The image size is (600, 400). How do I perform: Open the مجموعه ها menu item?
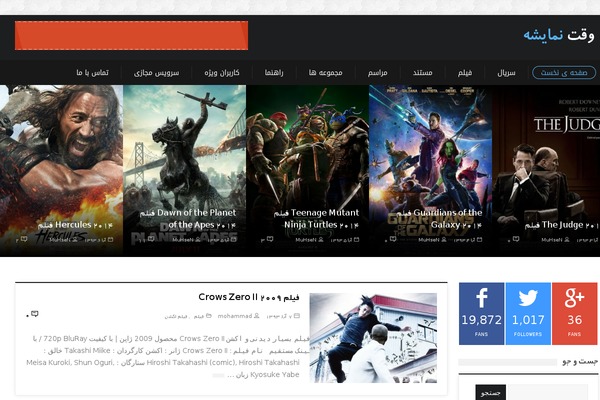(326, 72)
